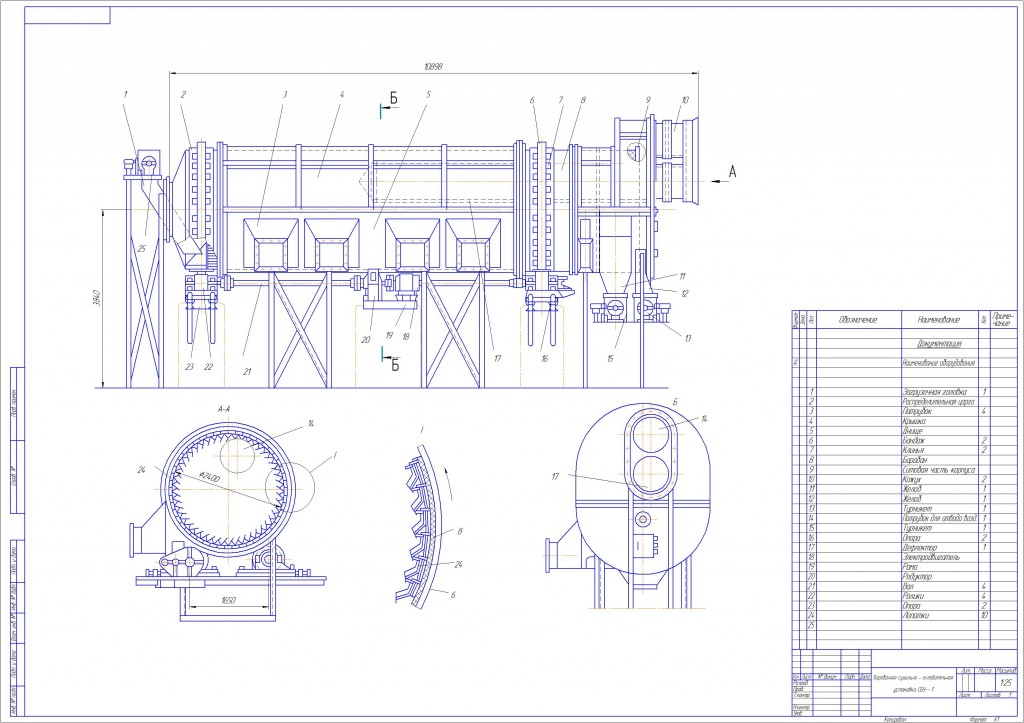Image resolution: width=1024 pixels, height=723 pixels.
Task: Click the 'Патрубок' entry in row 3
Action: point(917,412)
